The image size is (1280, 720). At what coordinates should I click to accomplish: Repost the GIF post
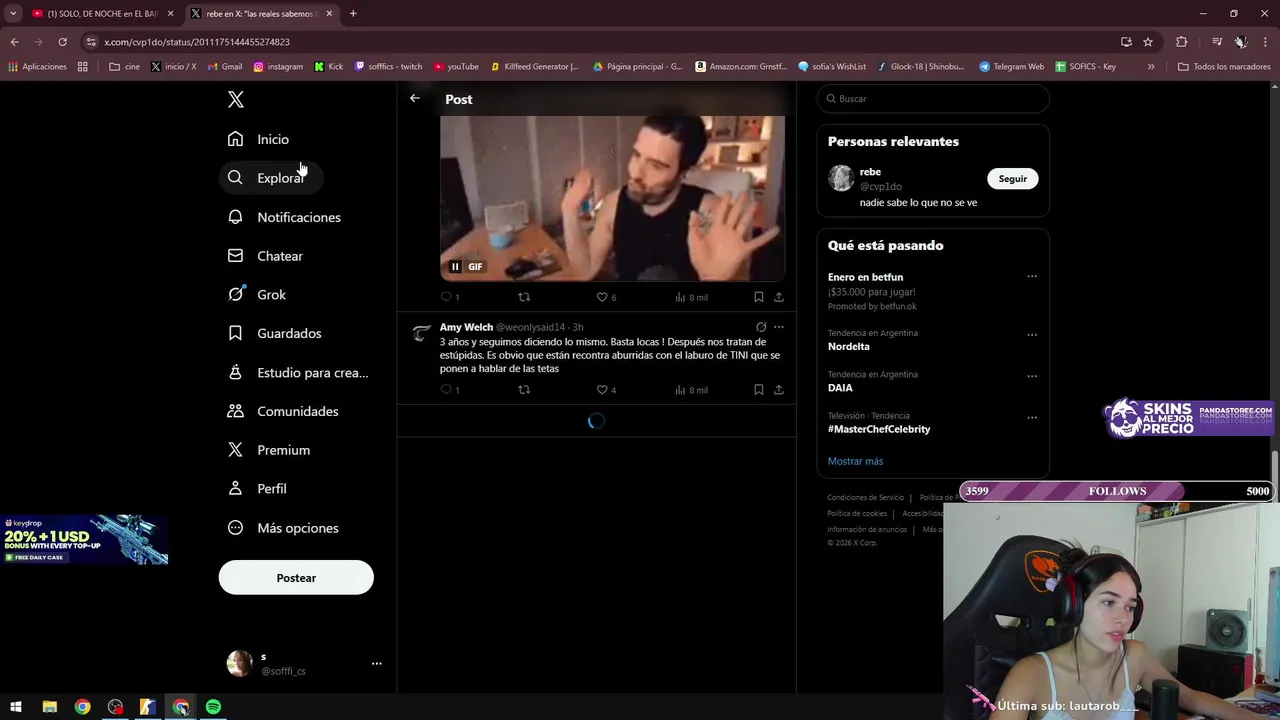click(x=524, y=297)
